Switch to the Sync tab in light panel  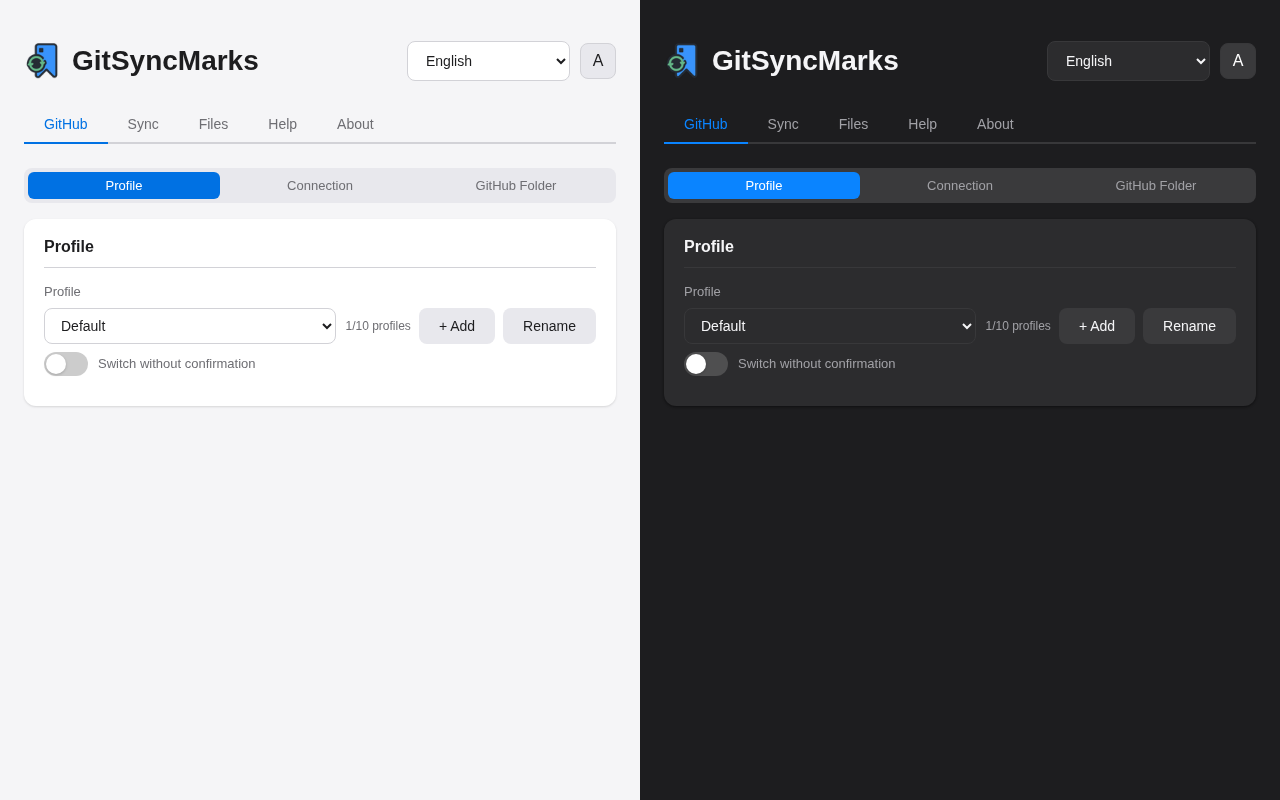(x=142, y=124)
